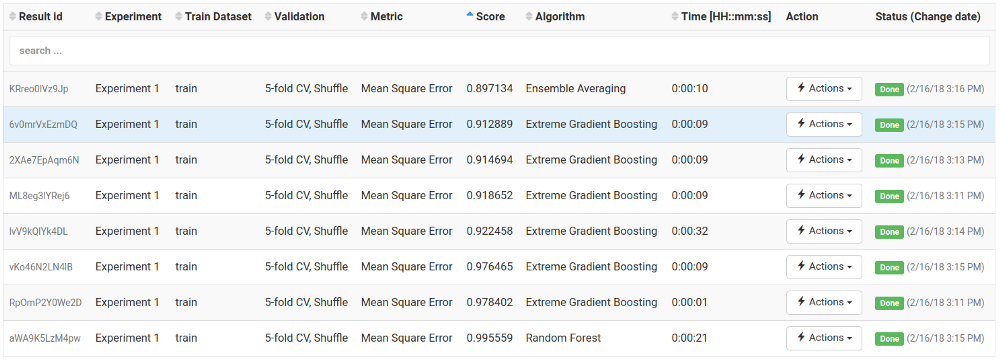Click sort arrows beside Experiment header

98,17
